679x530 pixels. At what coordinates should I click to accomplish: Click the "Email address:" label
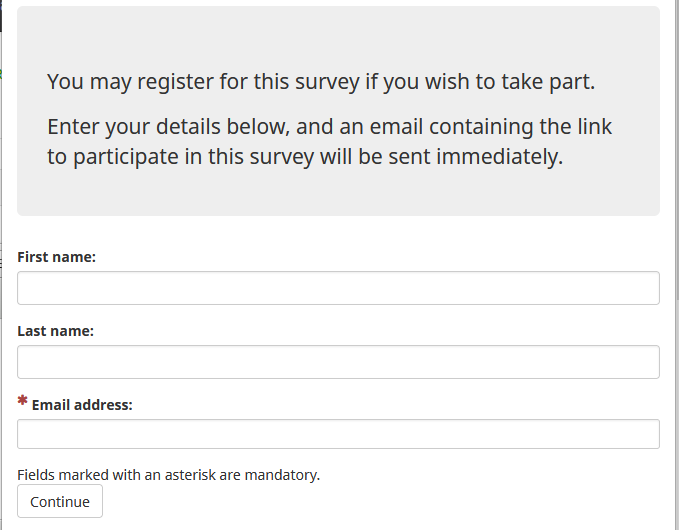82,405
